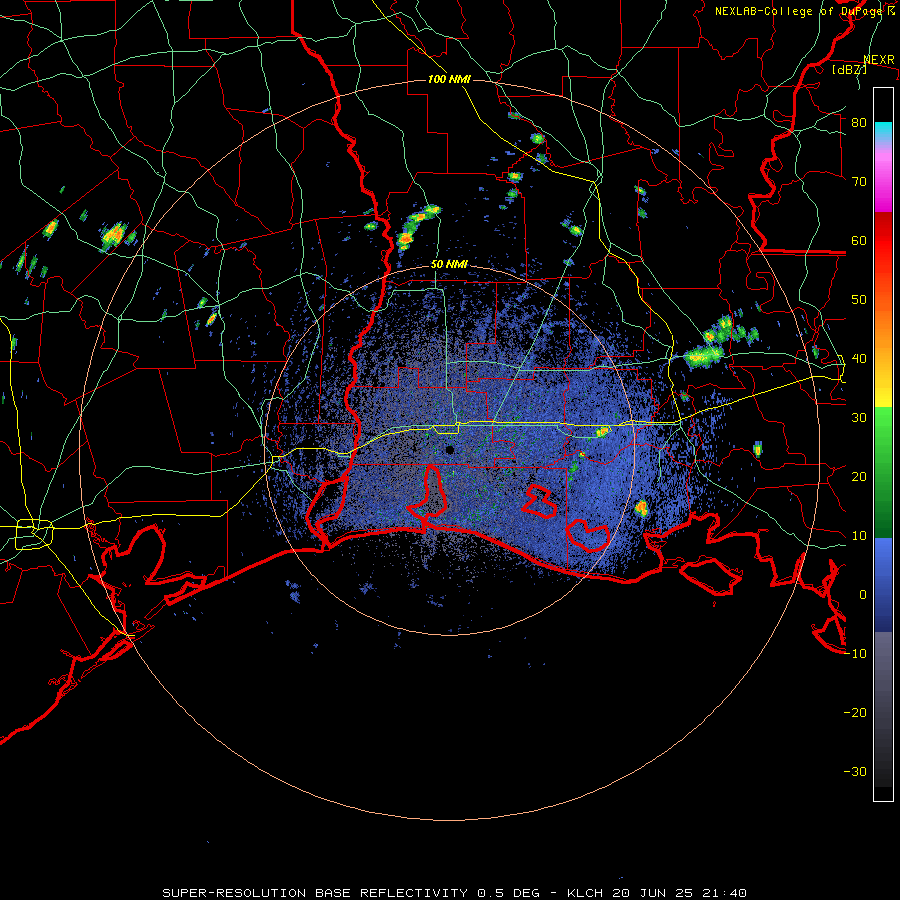Click the 100 NMI range ring label
The width and height of the screenshot is (900, 900).
449,79
